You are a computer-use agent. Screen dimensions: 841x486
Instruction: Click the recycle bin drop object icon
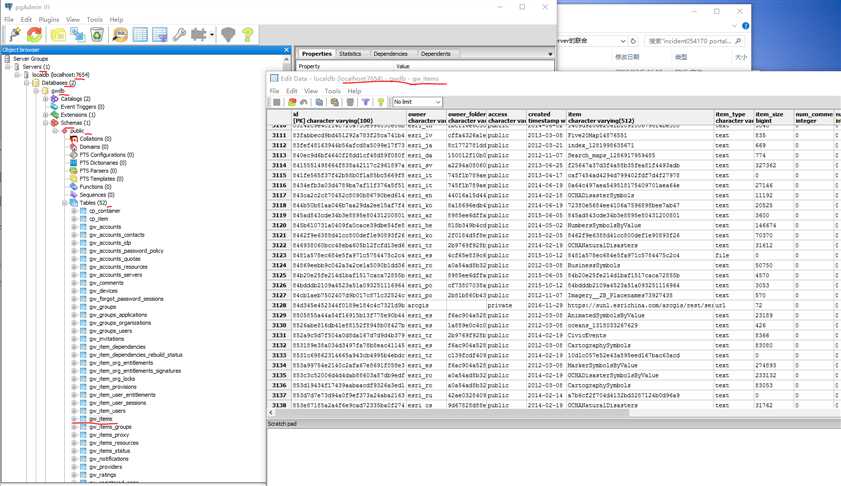97,35
